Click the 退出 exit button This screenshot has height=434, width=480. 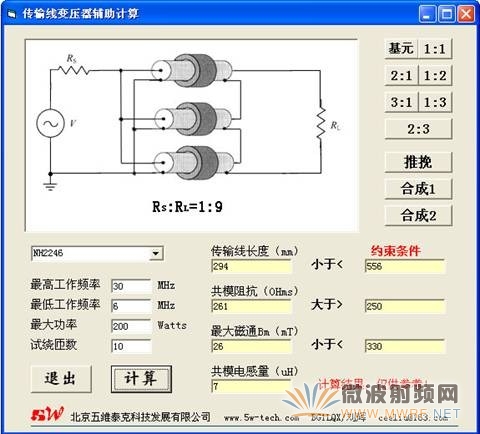click(61, 379)
